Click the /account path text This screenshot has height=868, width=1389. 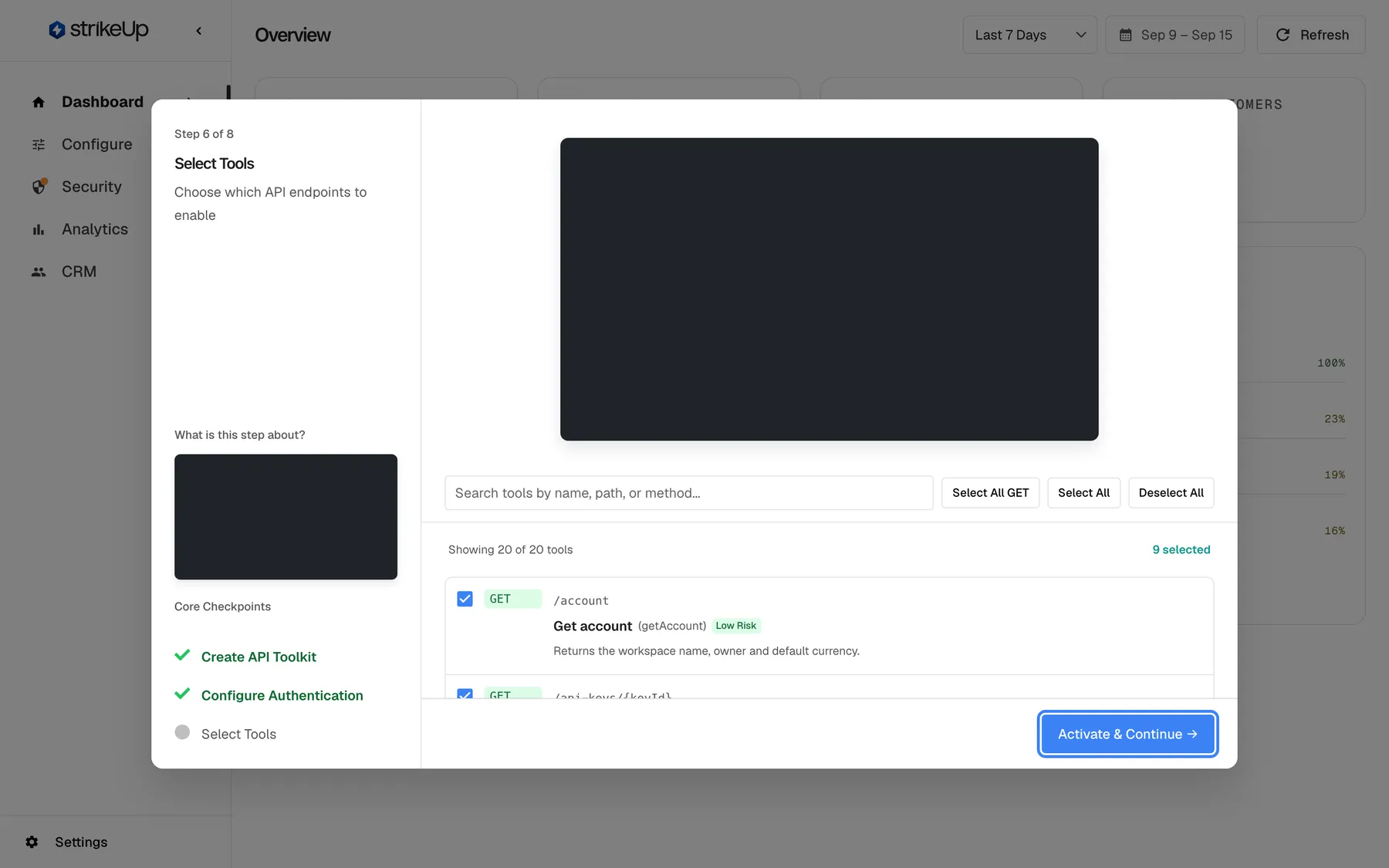pyautogui.click(x=581, y=600)
